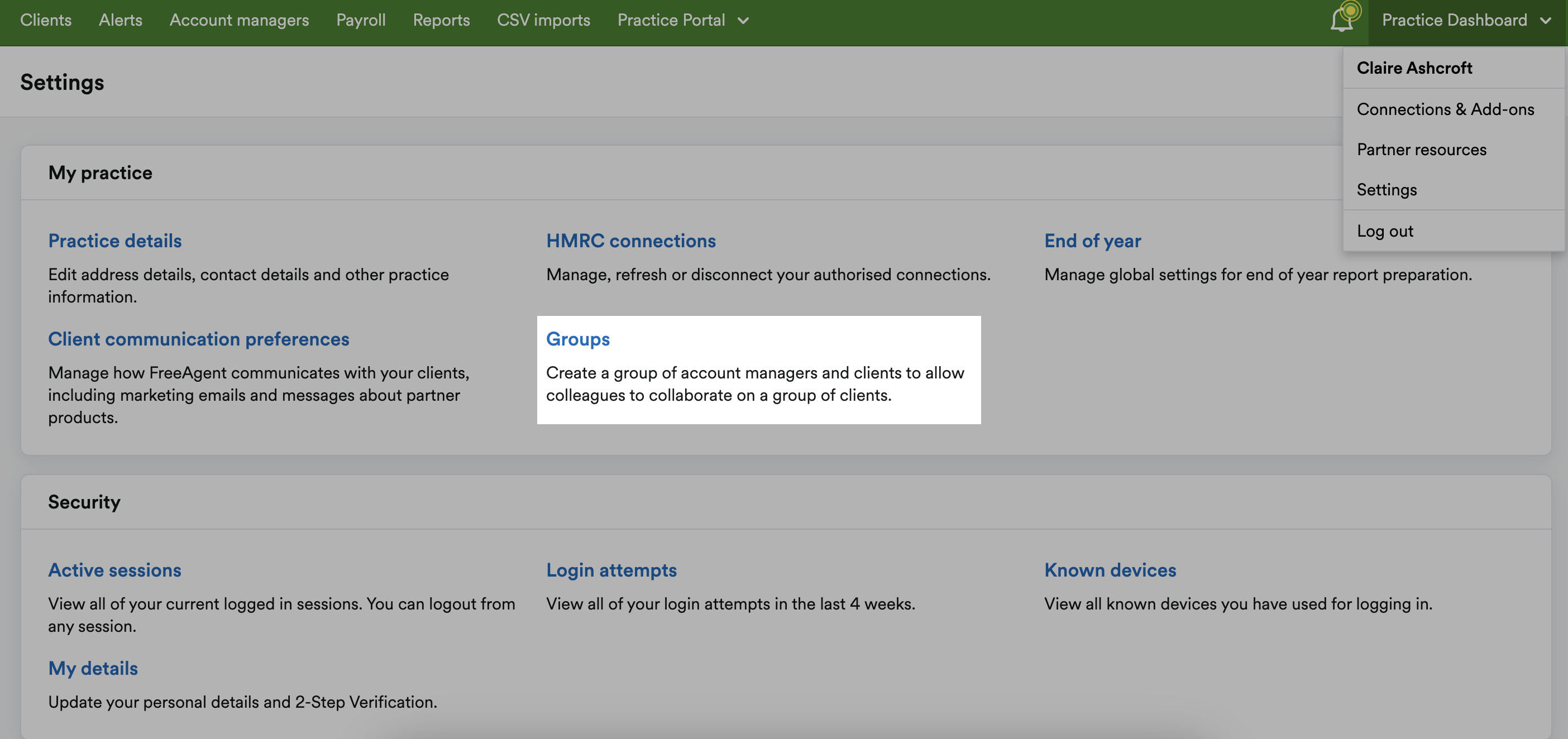Go to CSV imports
Image resolution: width=1568 pixels, height=739 pixels.
(543, 20)
